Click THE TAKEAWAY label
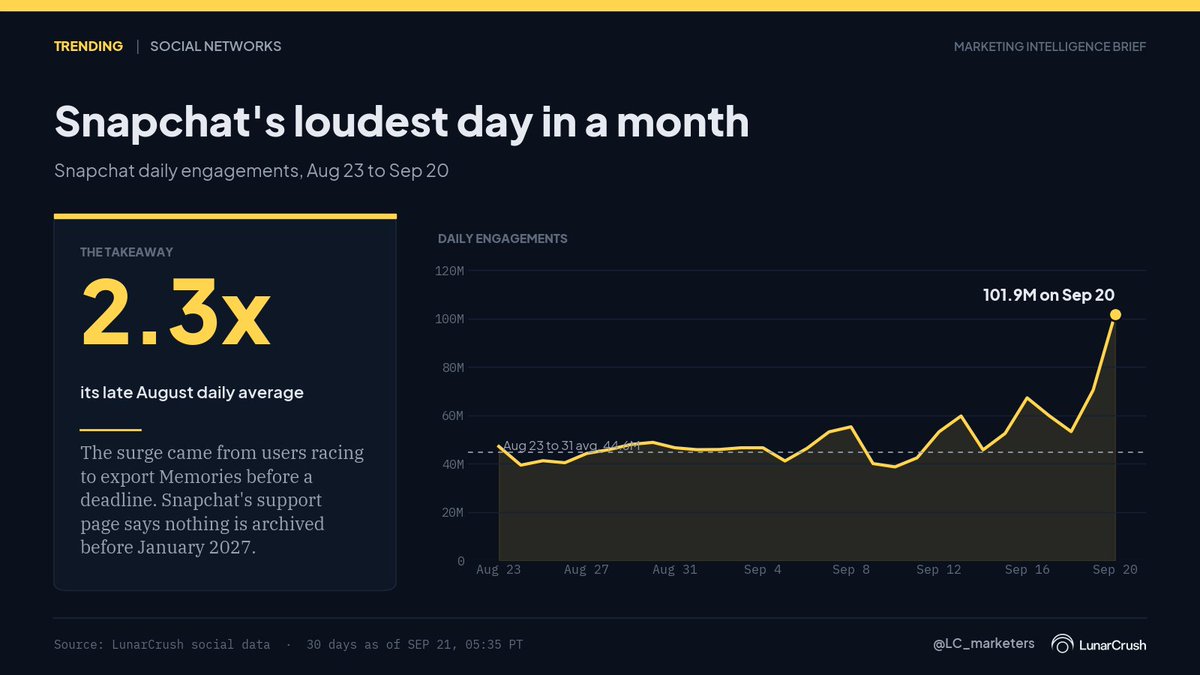 [x=126, y=253]
